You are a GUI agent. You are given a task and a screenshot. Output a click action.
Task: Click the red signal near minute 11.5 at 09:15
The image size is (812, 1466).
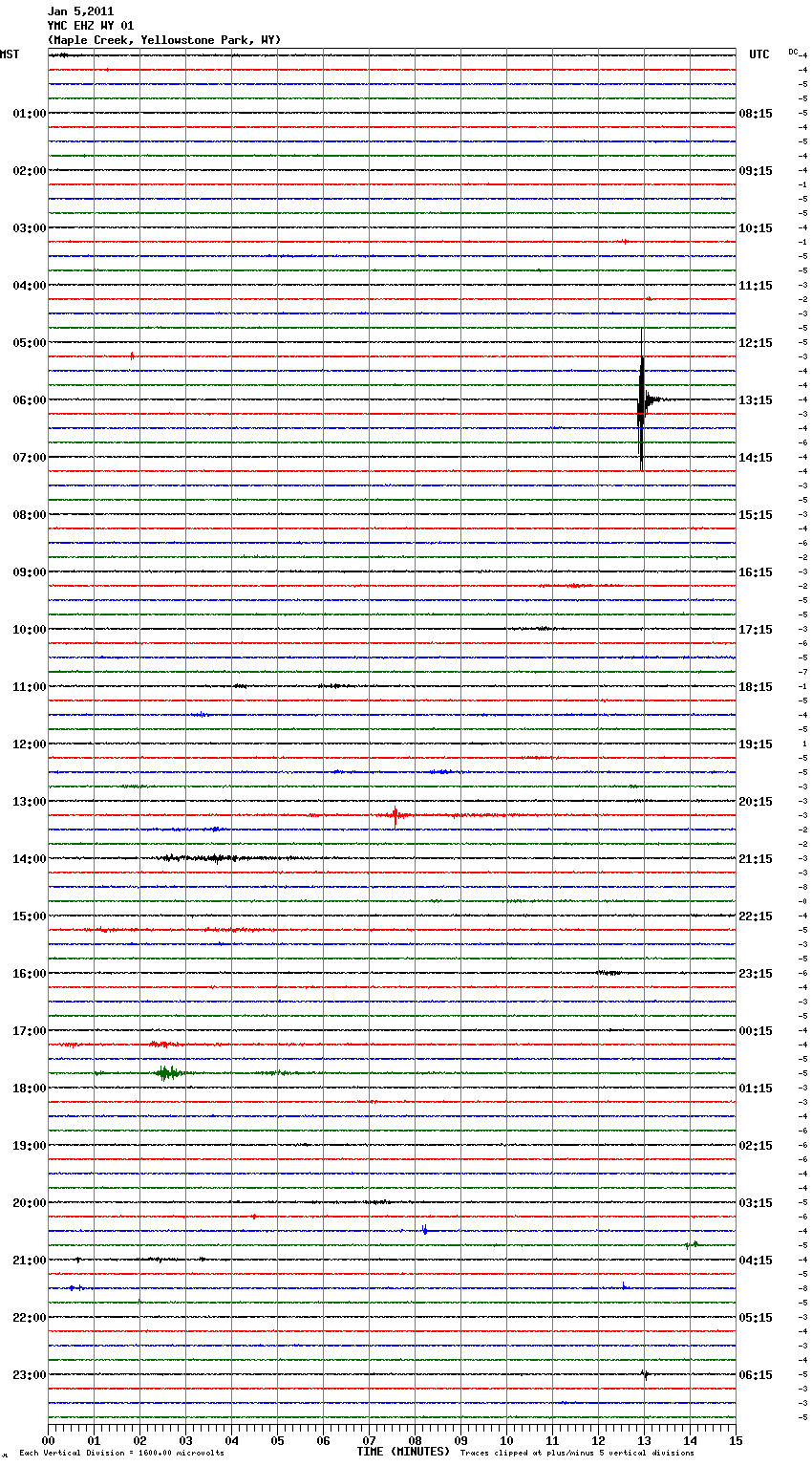576,586
